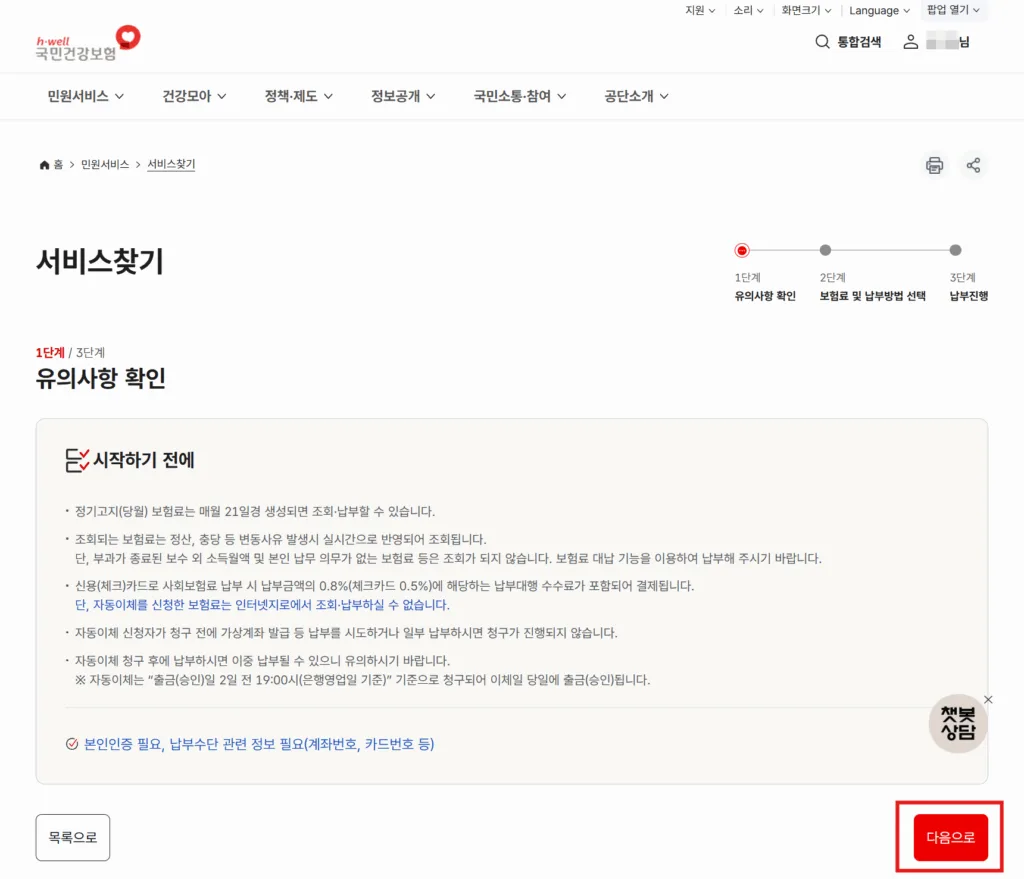Open the 소리 dropdown

pyautogui.click(x=748, y=10)
